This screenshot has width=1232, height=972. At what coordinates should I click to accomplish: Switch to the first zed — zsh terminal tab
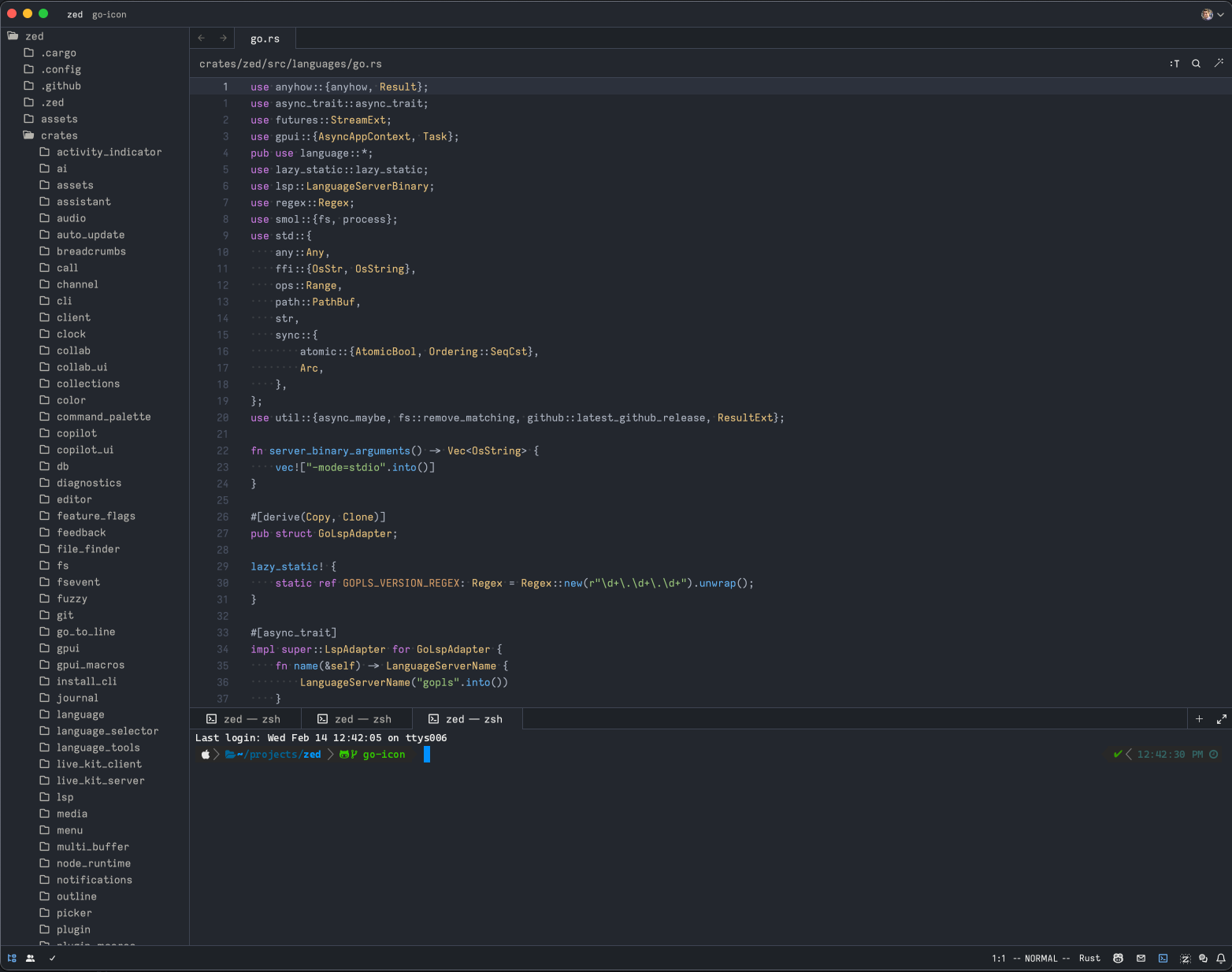[245, 719]
